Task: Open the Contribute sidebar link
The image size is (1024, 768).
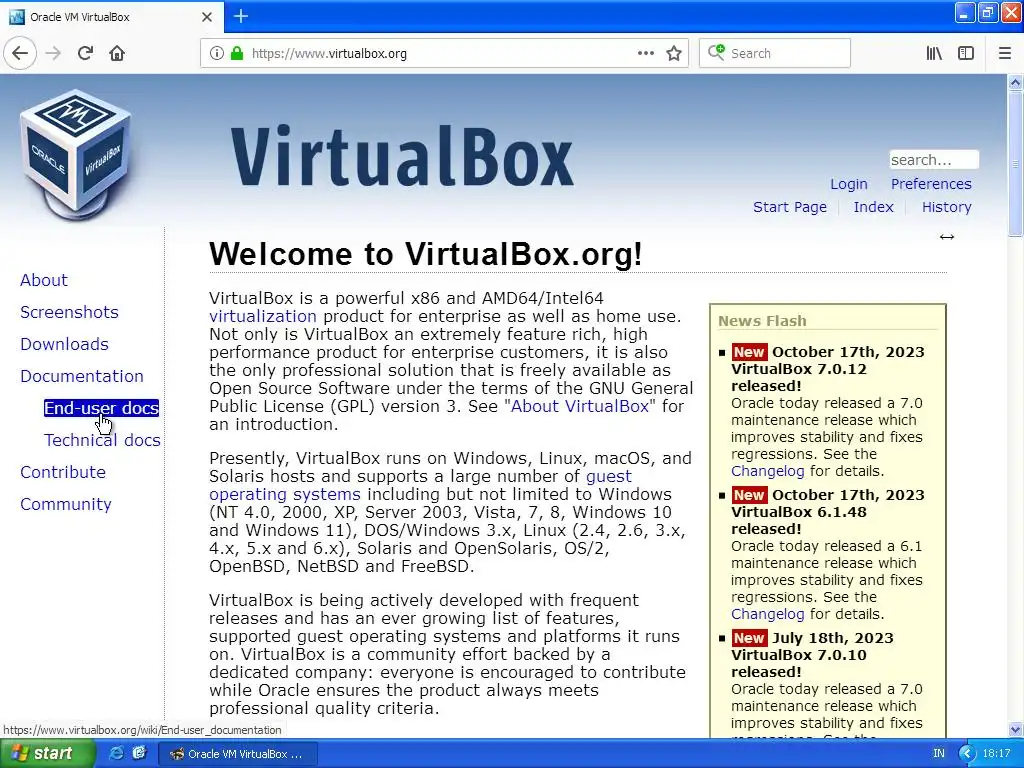Action: point(63,472)
